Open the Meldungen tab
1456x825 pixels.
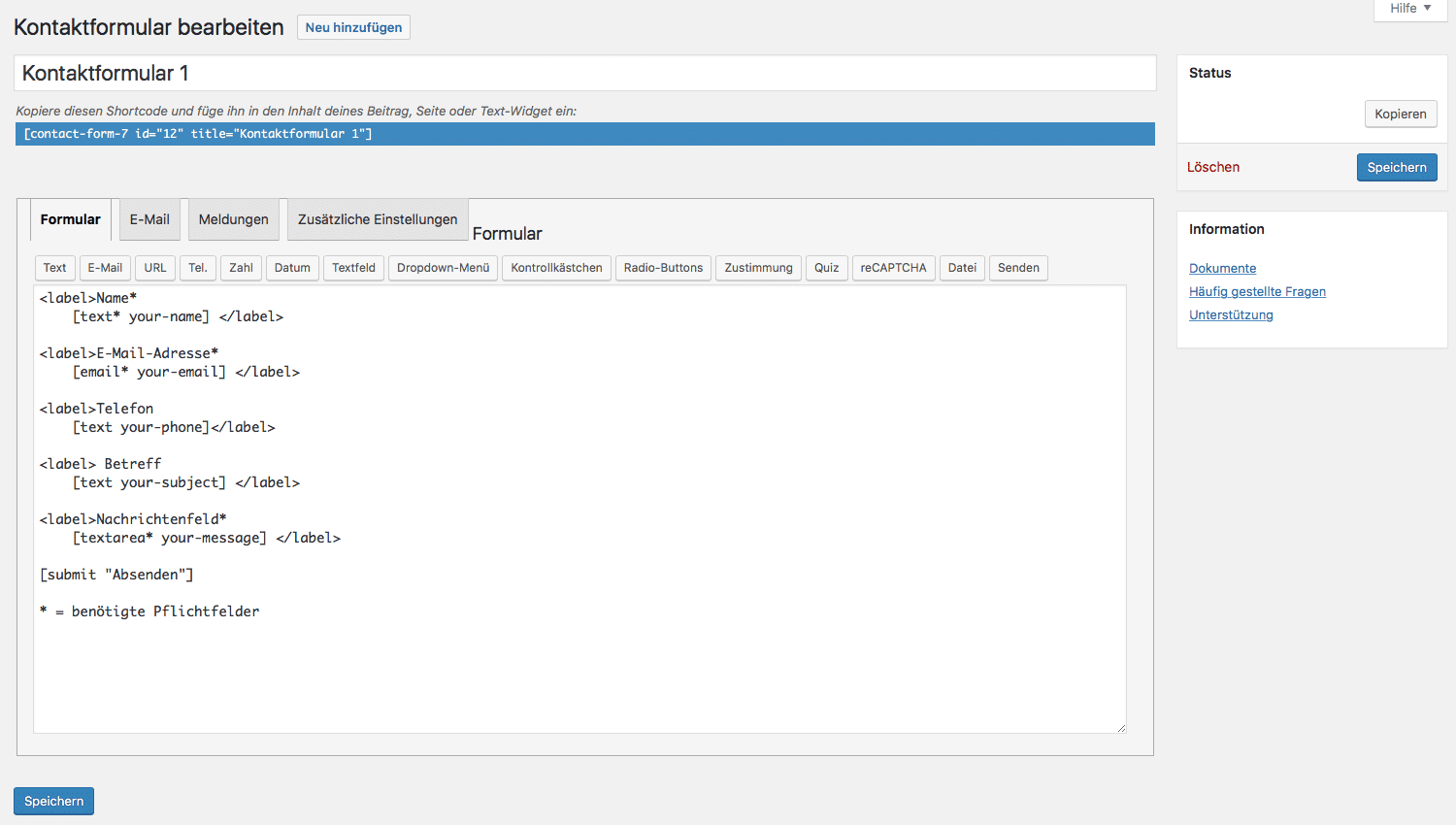tap(234, 219)
